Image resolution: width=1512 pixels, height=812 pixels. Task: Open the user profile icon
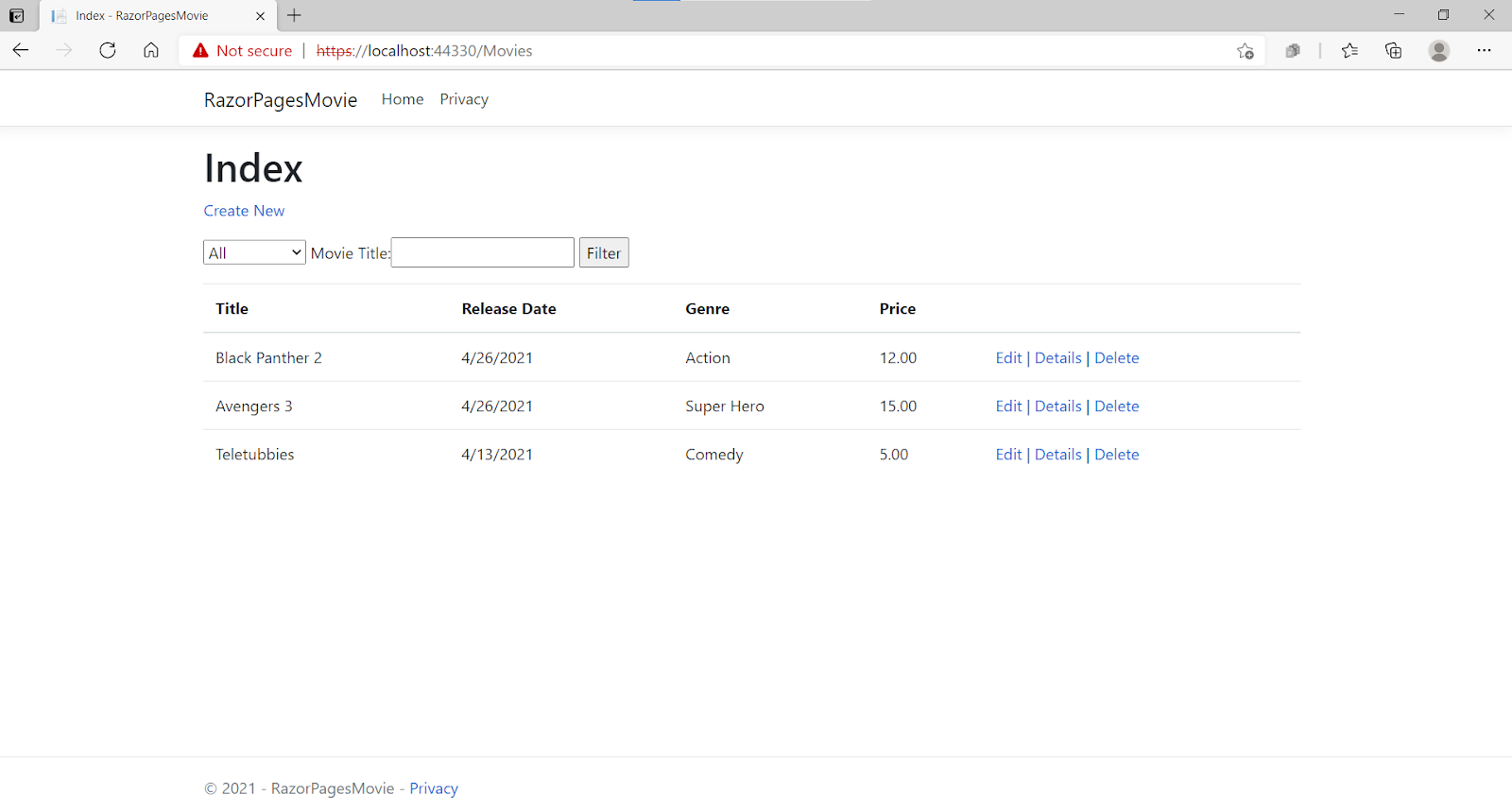click(1439, 51)
